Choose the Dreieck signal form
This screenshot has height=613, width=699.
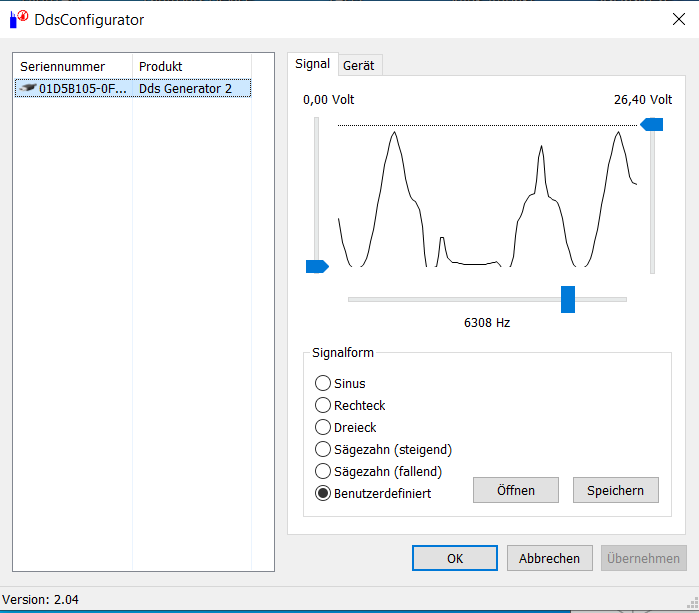(x=323, y=427)
